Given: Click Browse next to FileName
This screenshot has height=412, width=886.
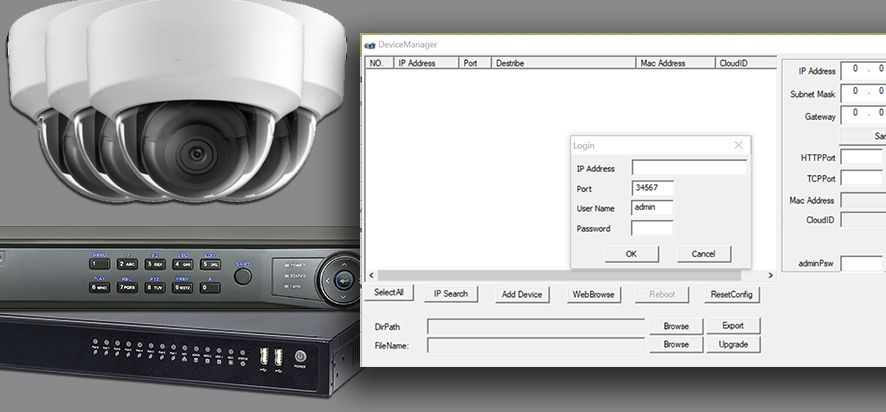Looking at the screenshot, I should 676,344.
